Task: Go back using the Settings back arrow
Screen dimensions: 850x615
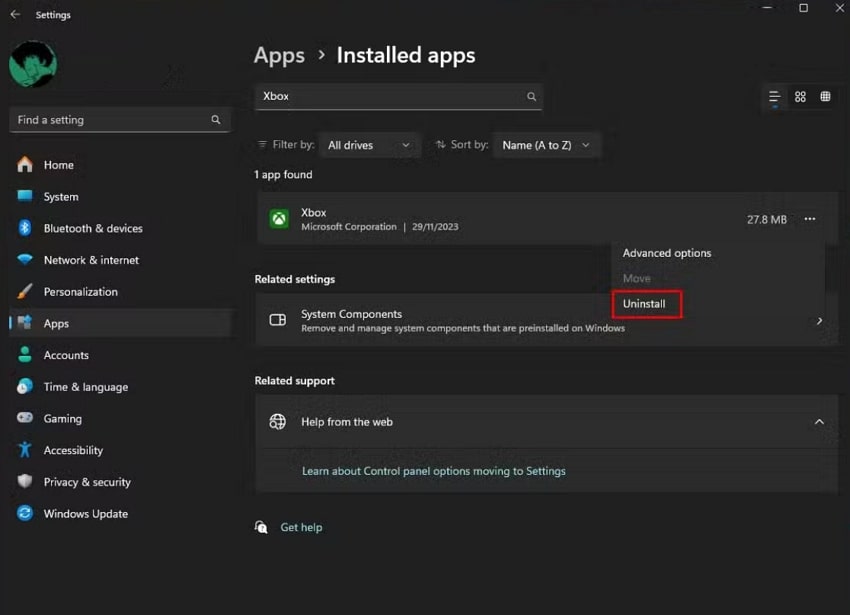Action: coord(15,15)
